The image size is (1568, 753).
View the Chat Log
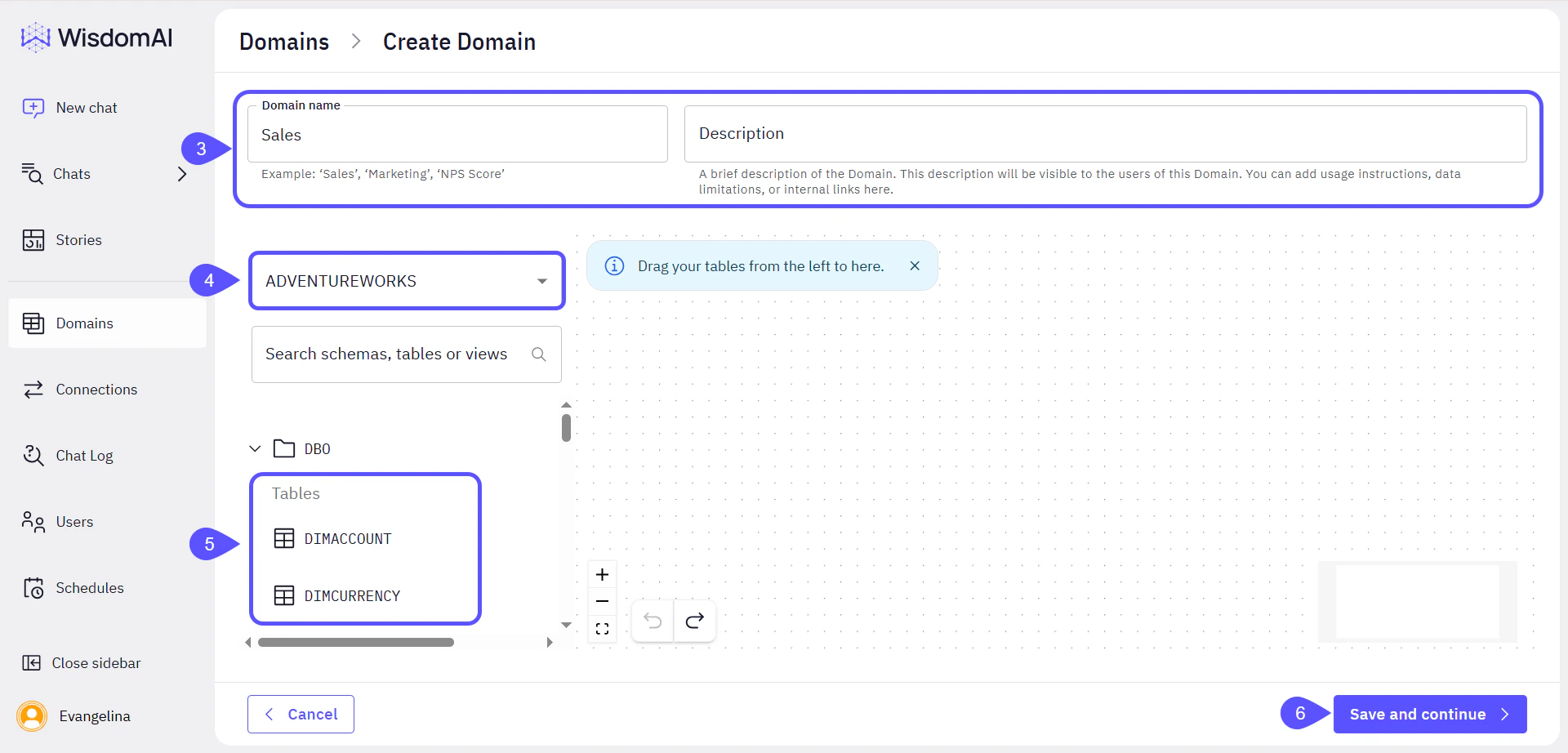pos(84,455)
